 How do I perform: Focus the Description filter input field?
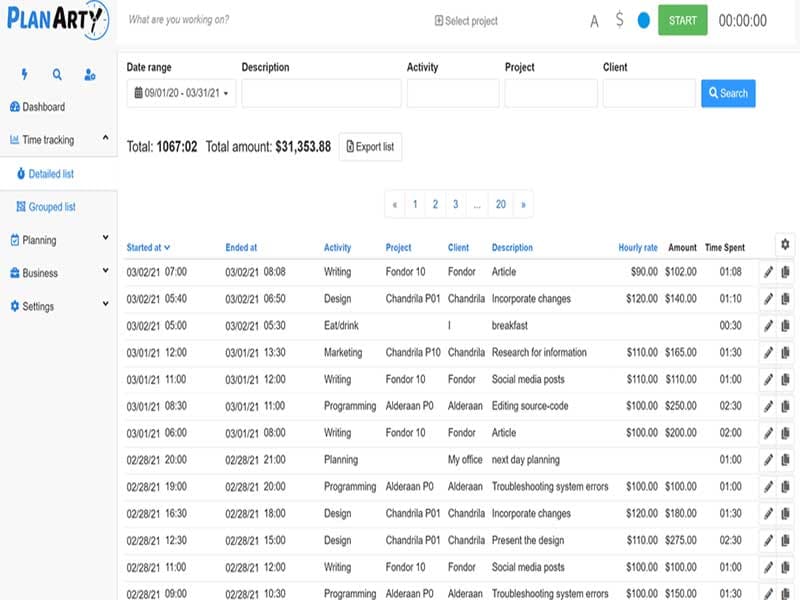[x=321, y=93]
